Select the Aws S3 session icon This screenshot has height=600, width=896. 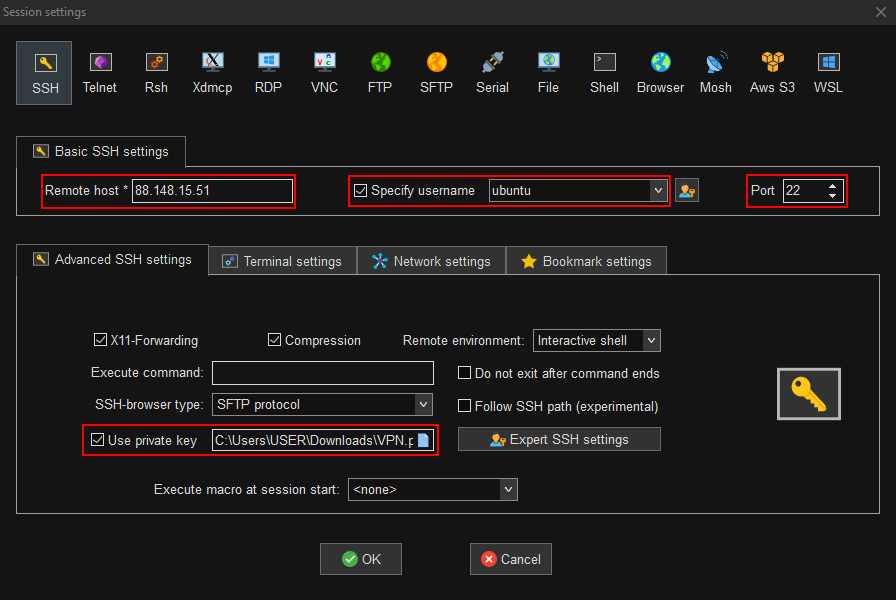coord(772,72)
